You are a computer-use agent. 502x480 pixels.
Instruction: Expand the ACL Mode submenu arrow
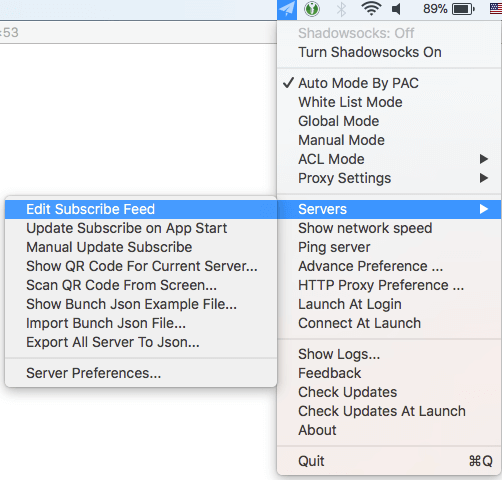click(484, 159)
